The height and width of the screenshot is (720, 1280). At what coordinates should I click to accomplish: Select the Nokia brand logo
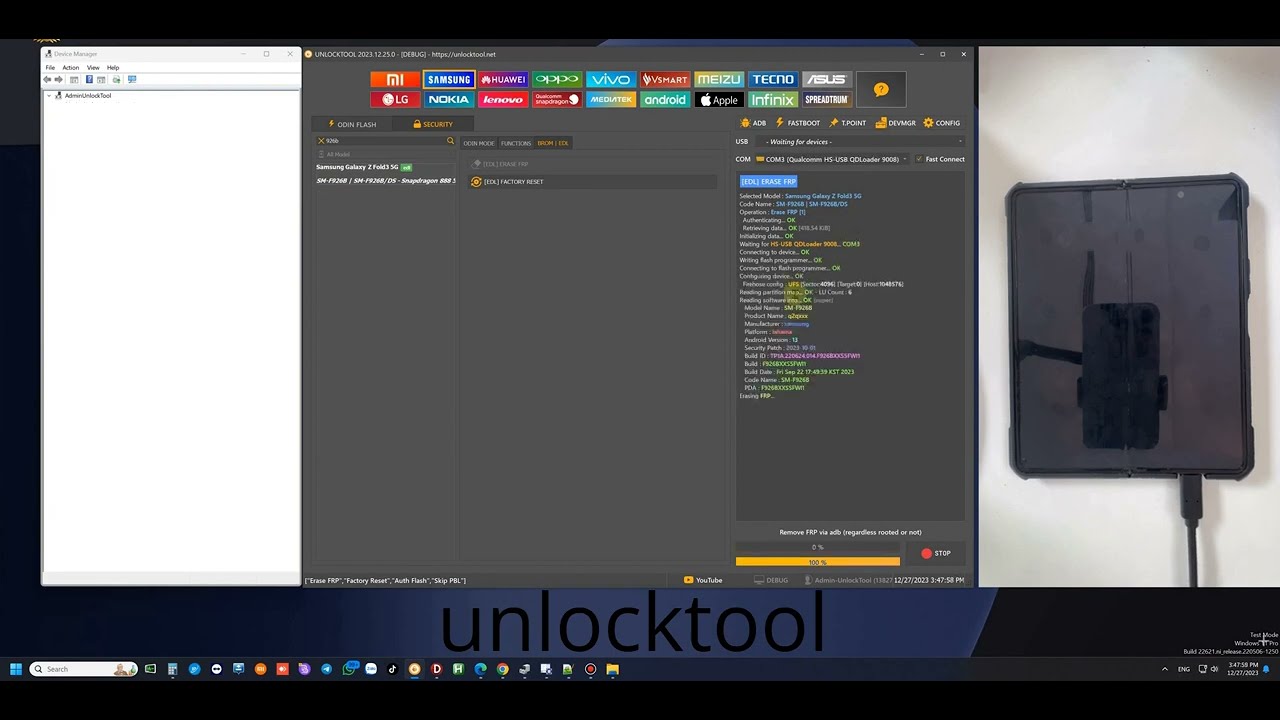coord(449,100)
